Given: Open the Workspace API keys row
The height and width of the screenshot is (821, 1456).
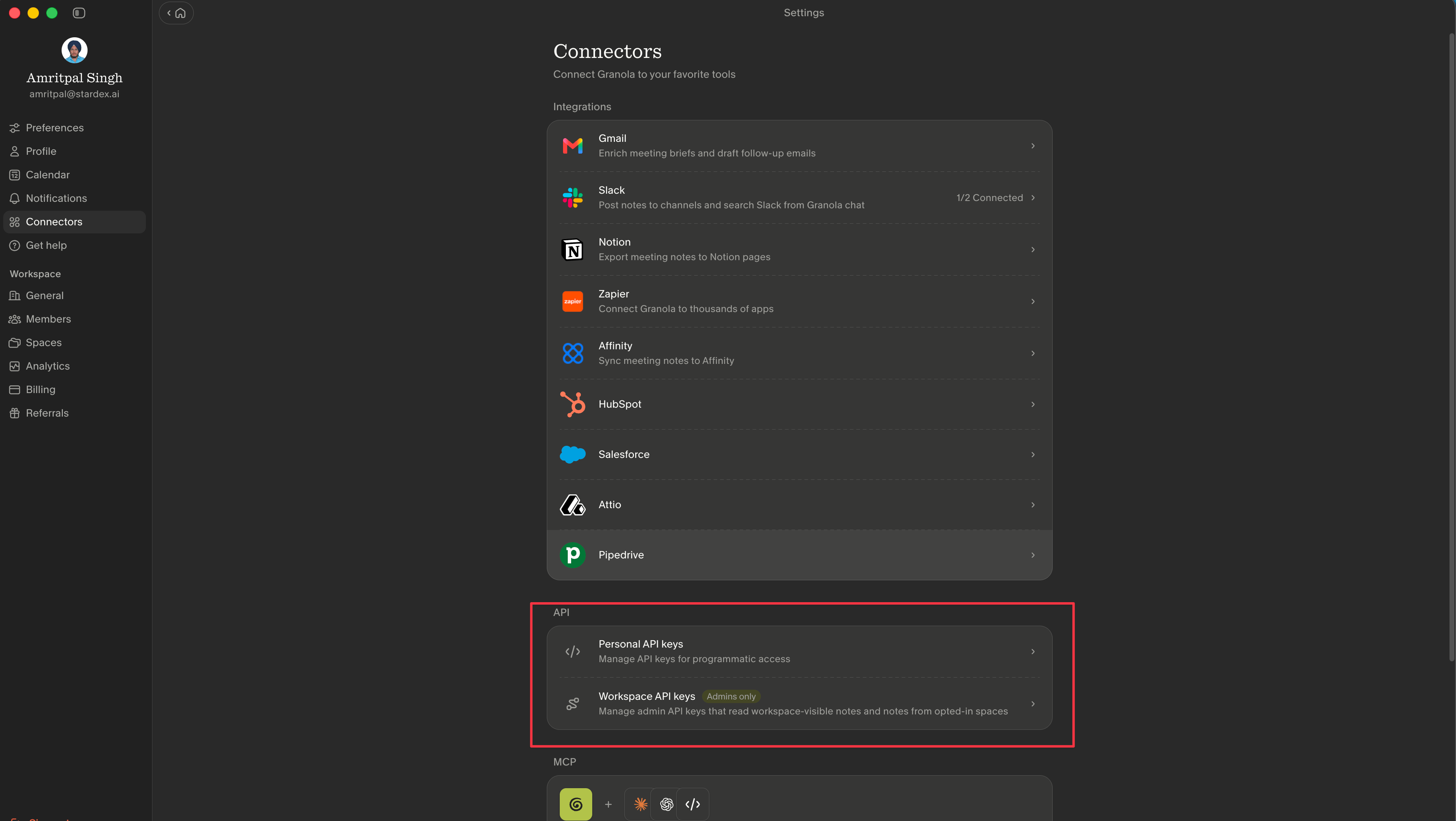Looking at the screenshot, I should pos(799,703).
